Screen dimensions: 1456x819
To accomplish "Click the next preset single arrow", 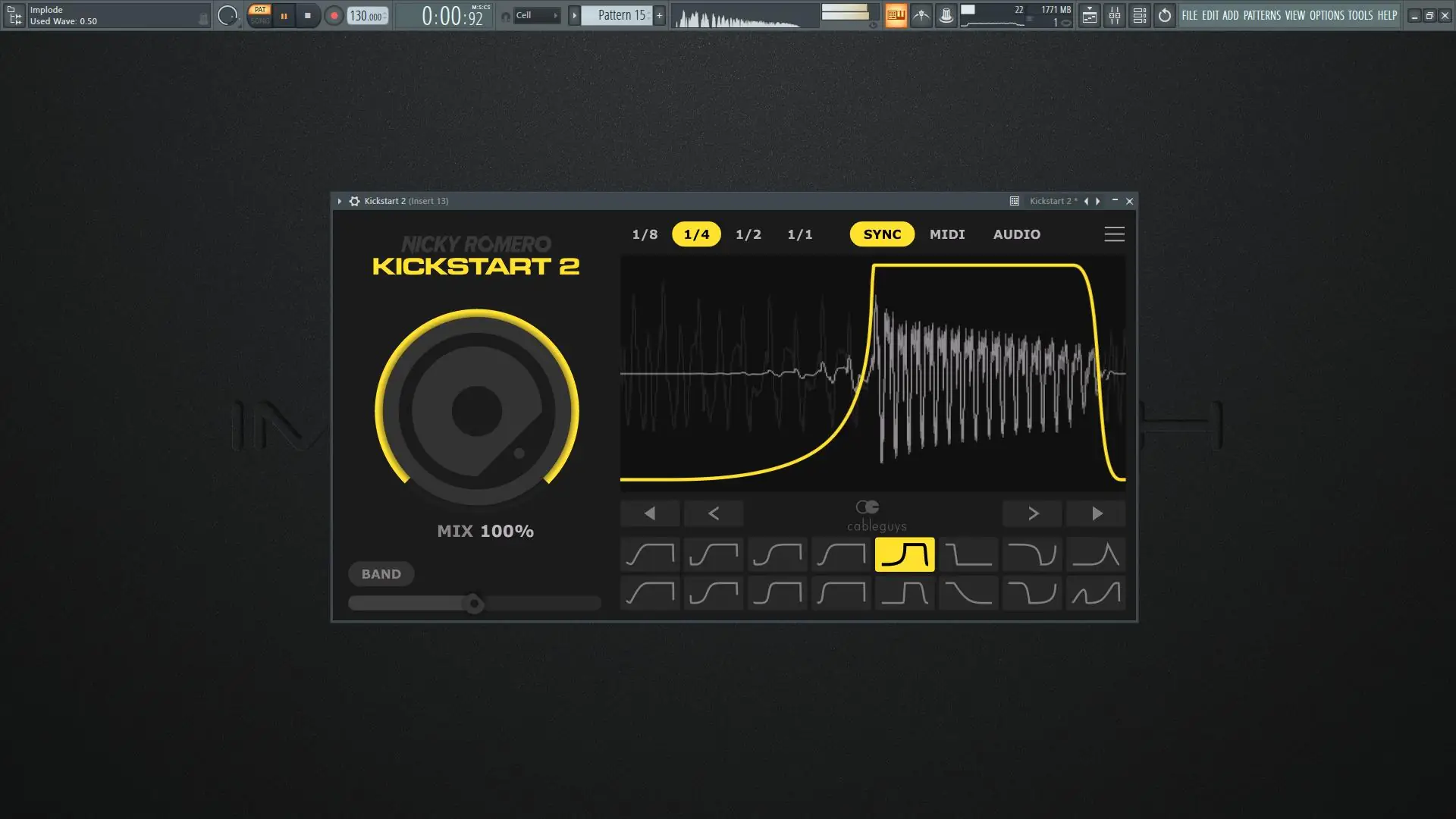I will coord(1032,513).
